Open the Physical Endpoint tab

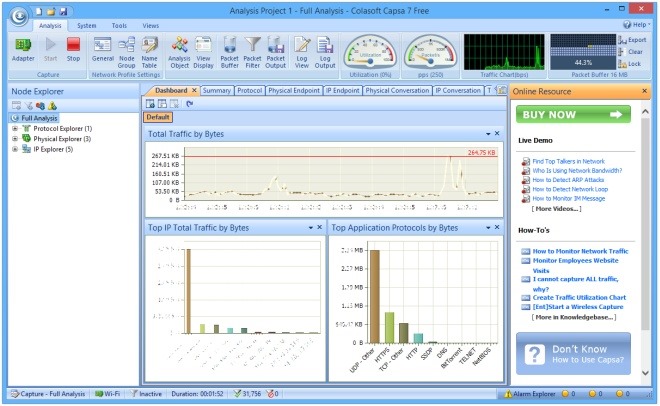(x=294, y=90)
